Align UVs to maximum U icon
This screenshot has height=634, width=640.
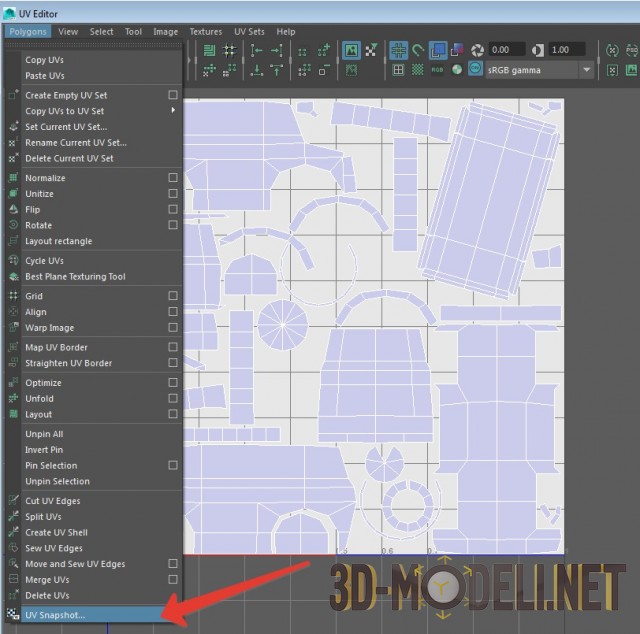click(277, 50)
